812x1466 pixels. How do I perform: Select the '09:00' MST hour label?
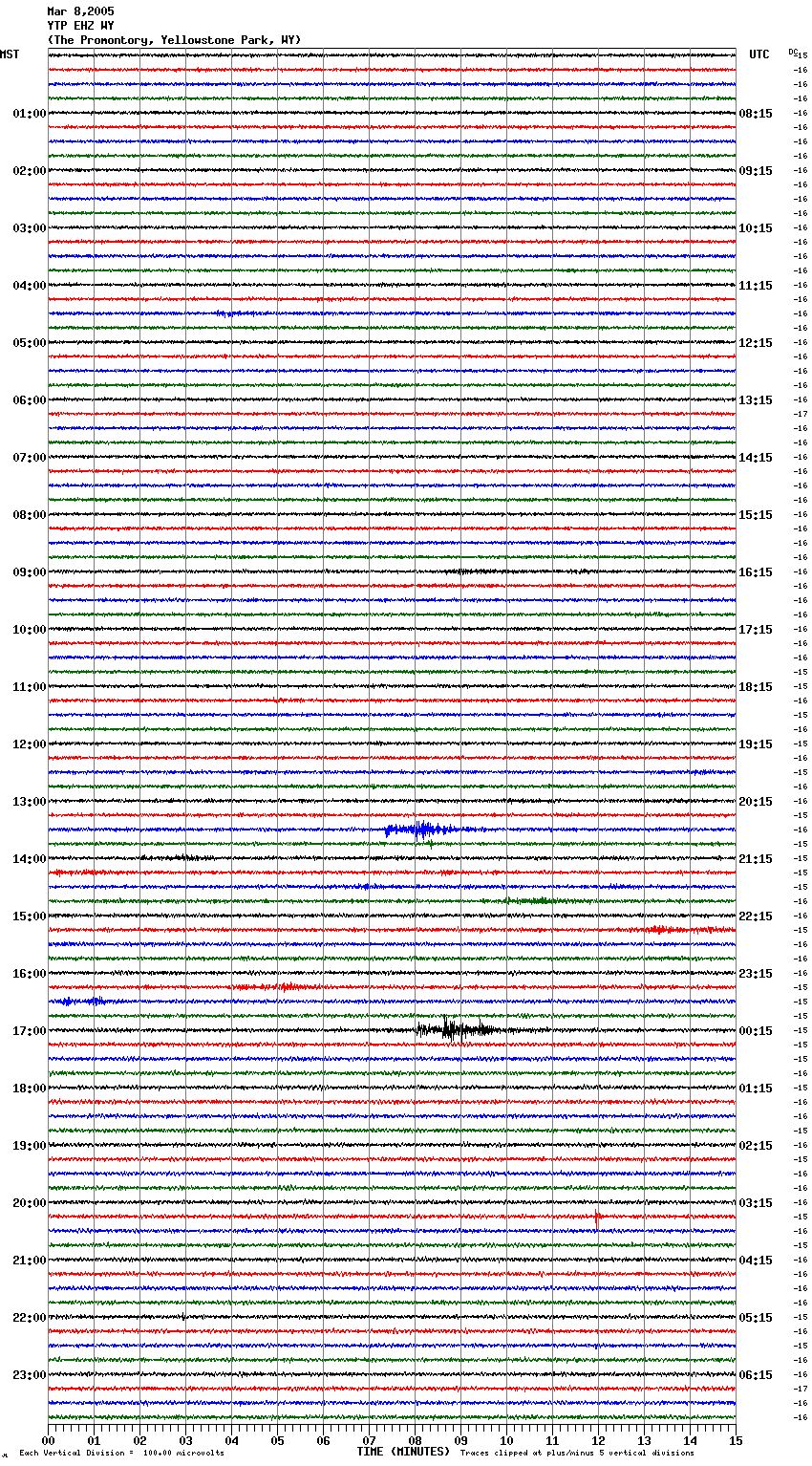tap(30, 572)
